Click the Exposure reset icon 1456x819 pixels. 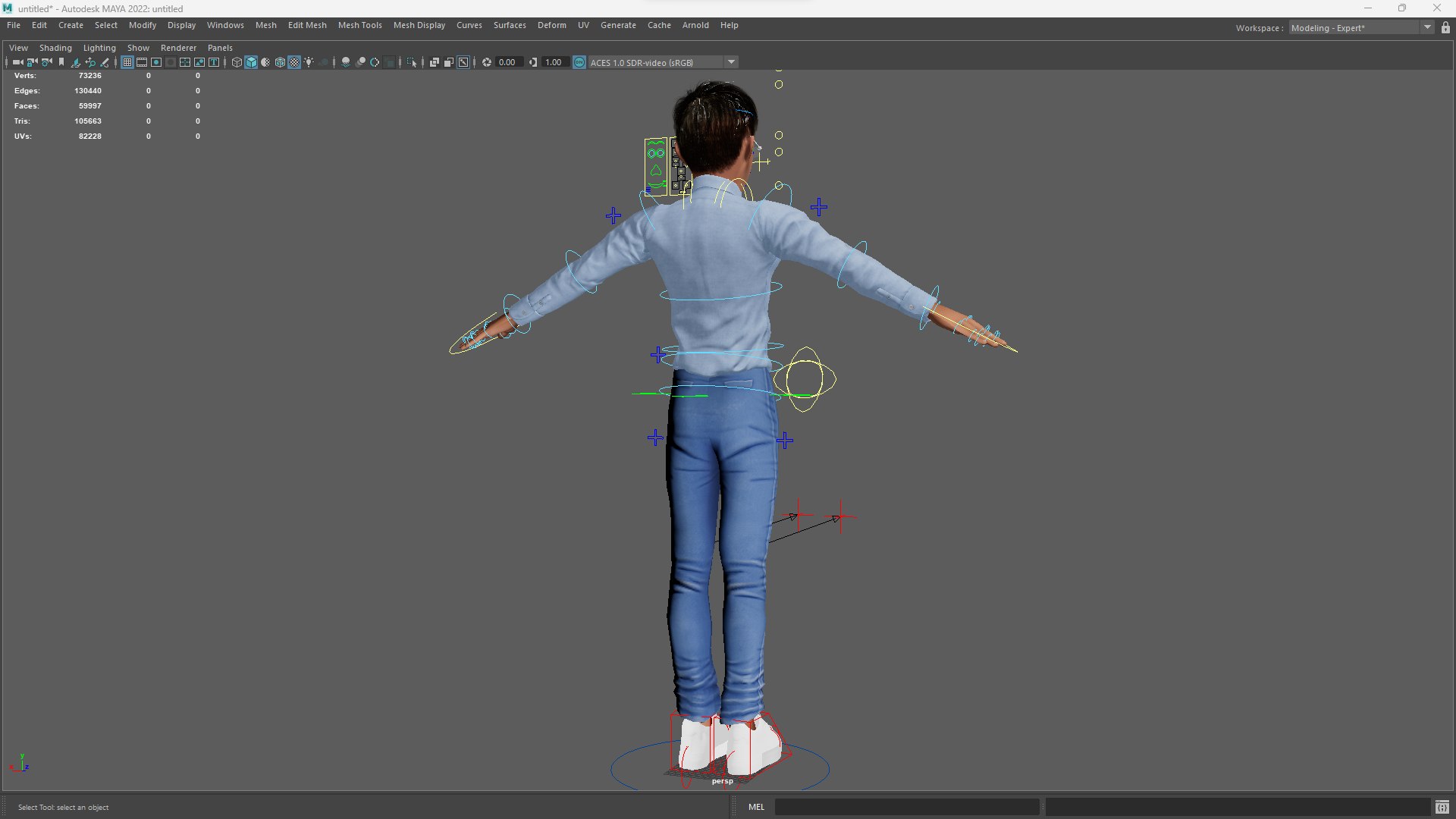(486, 62)
